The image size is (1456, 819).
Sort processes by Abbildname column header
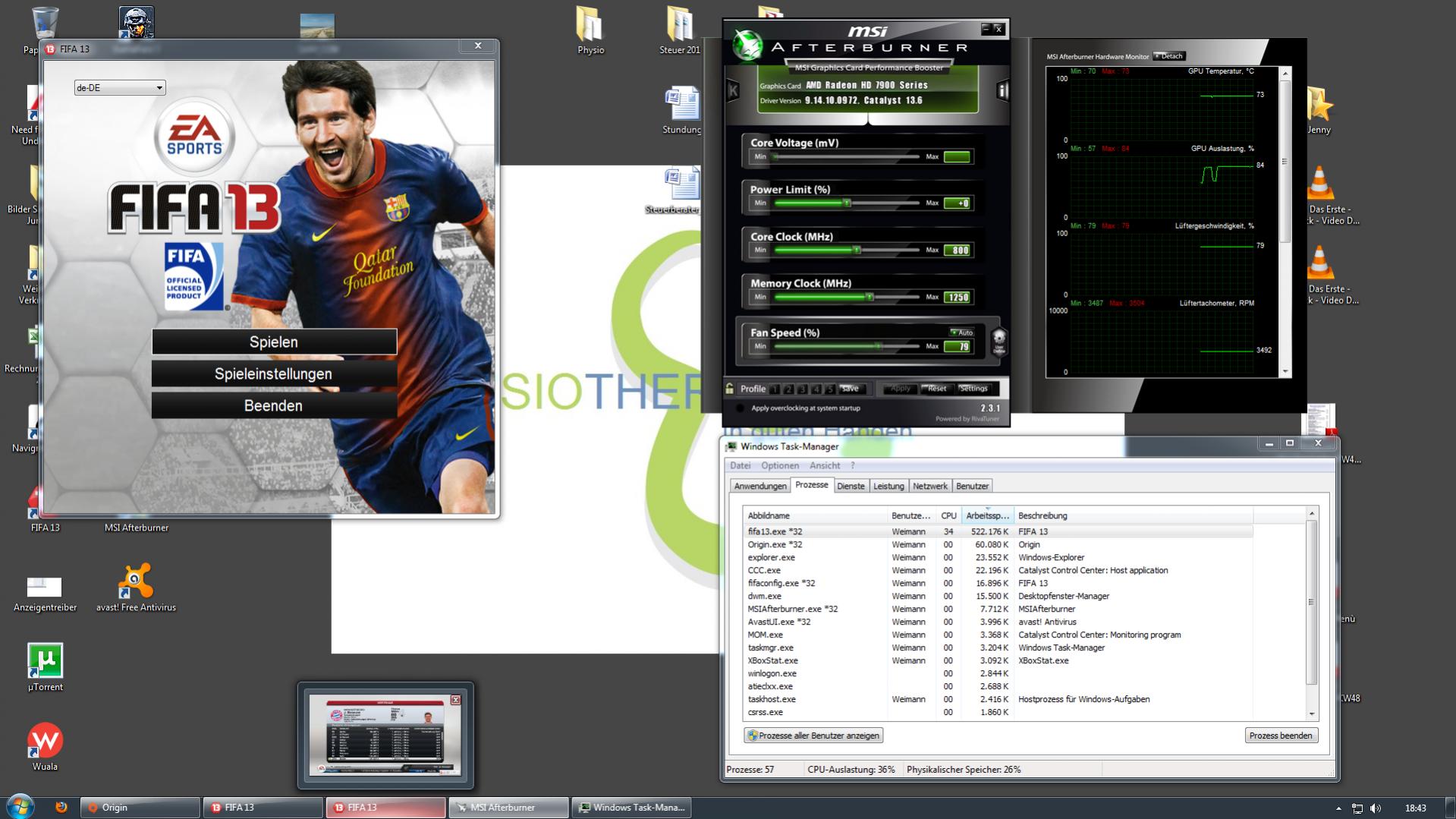click(815, 516)
